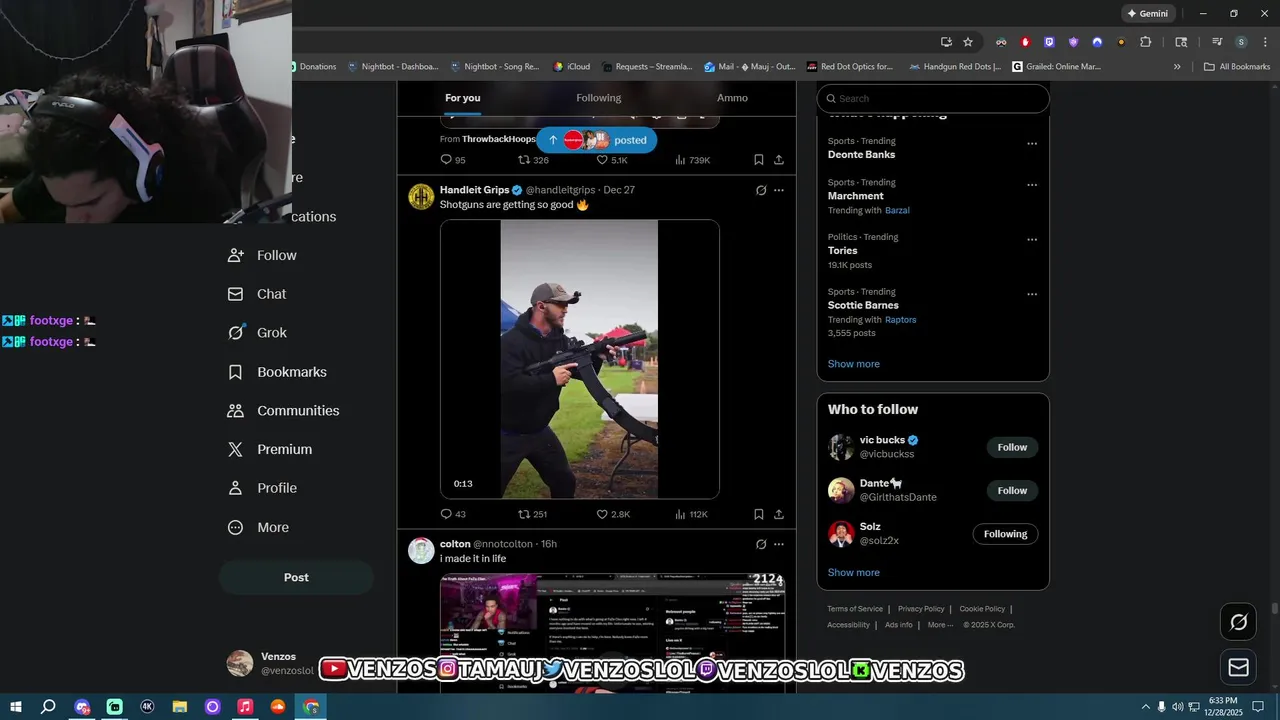Toggle Following state for Solz
This screenshot has height=720, width=1280.
click(x=1005, y=534)
